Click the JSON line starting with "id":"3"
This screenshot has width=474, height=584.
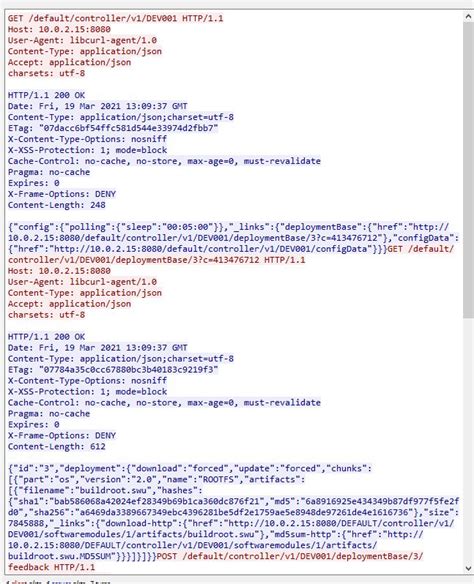coord(190,468)
